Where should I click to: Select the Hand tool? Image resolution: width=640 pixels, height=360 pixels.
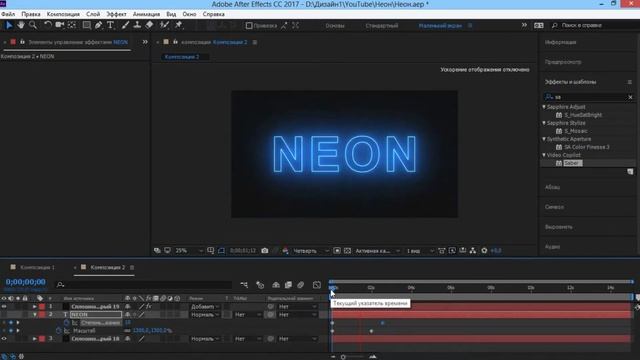coord(21,25)
